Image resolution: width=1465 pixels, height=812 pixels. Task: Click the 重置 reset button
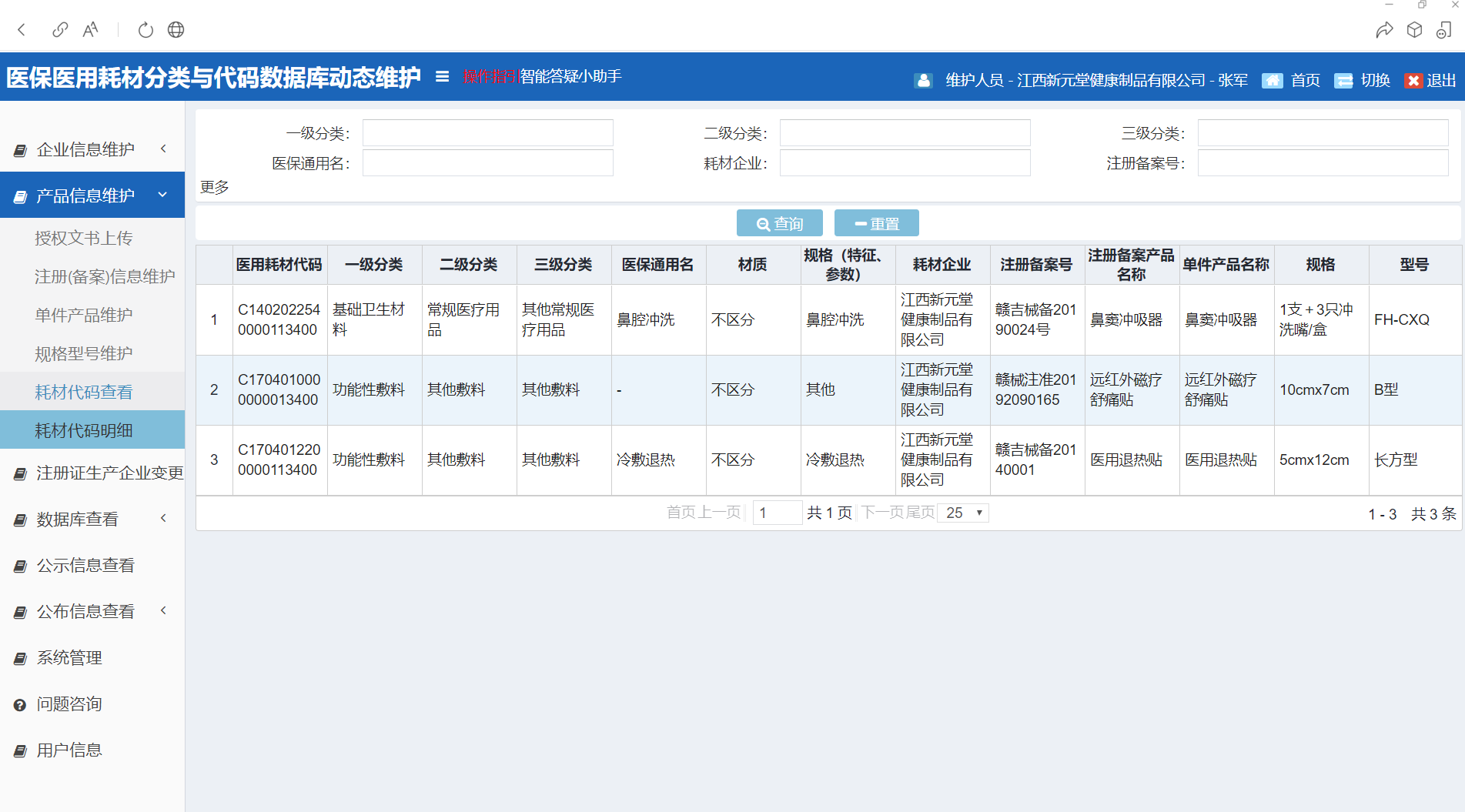pos(876,223)
